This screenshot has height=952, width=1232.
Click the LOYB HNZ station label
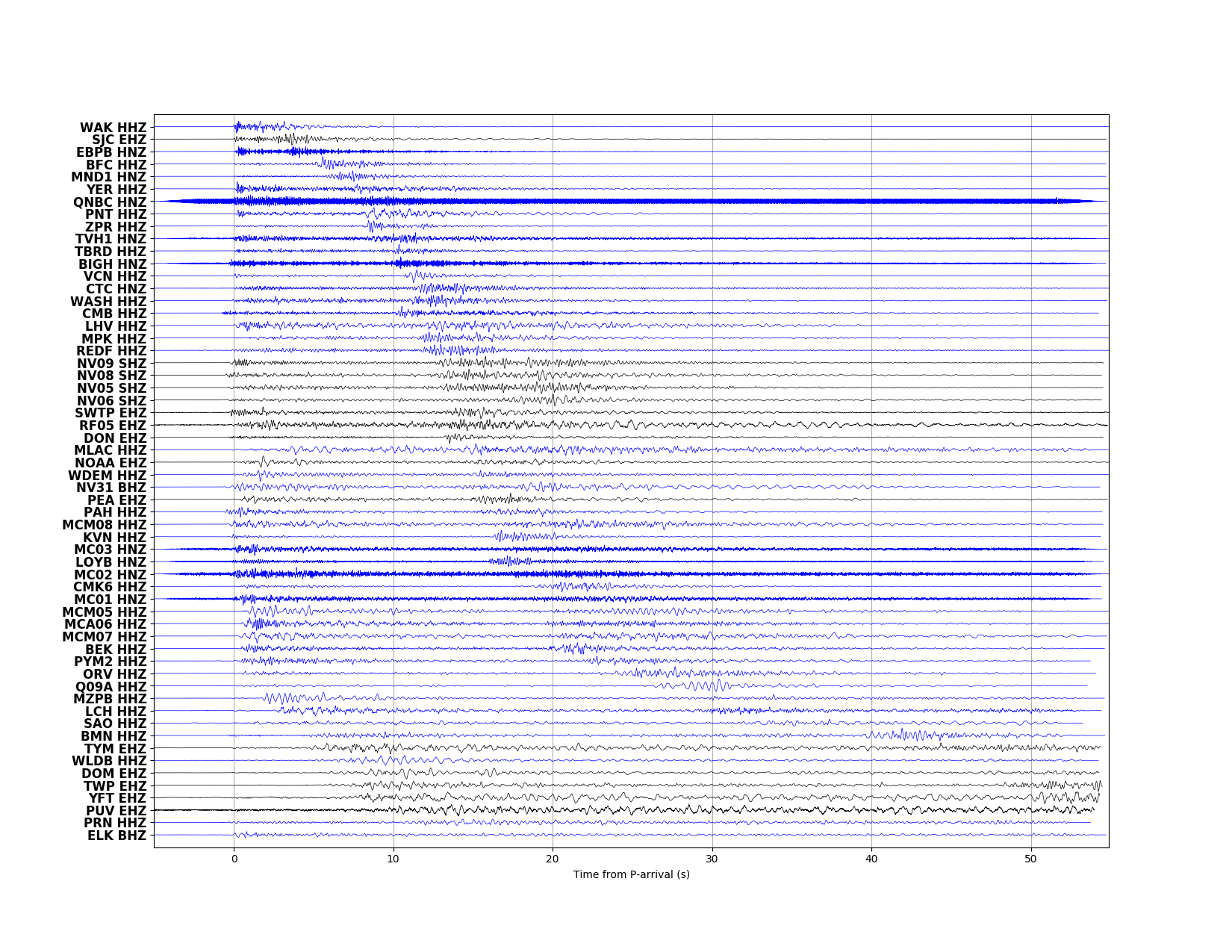111,562
